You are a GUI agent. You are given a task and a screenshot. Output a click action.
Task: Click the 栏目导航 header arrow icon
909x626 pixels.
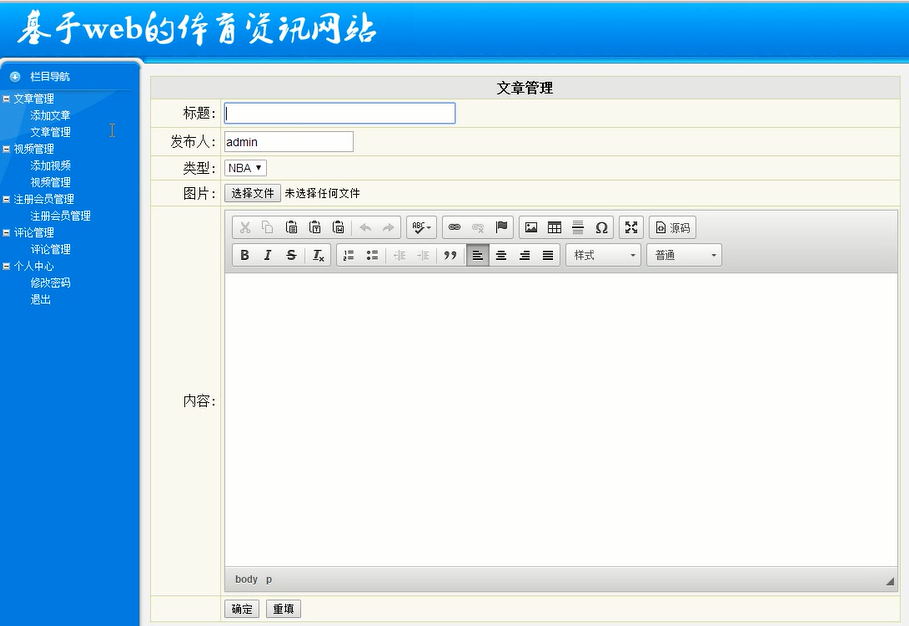pyautogui.click(x=15, y=77)
